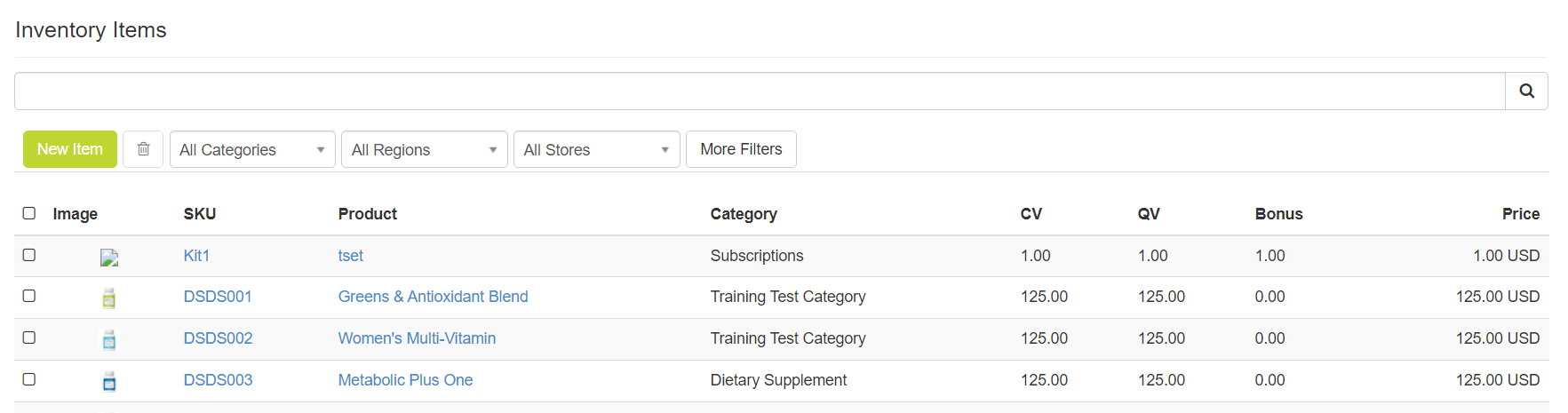Open the All Stores dropdown
Viewport: 1568px width, 413px height.
click(x=596, y=149)
